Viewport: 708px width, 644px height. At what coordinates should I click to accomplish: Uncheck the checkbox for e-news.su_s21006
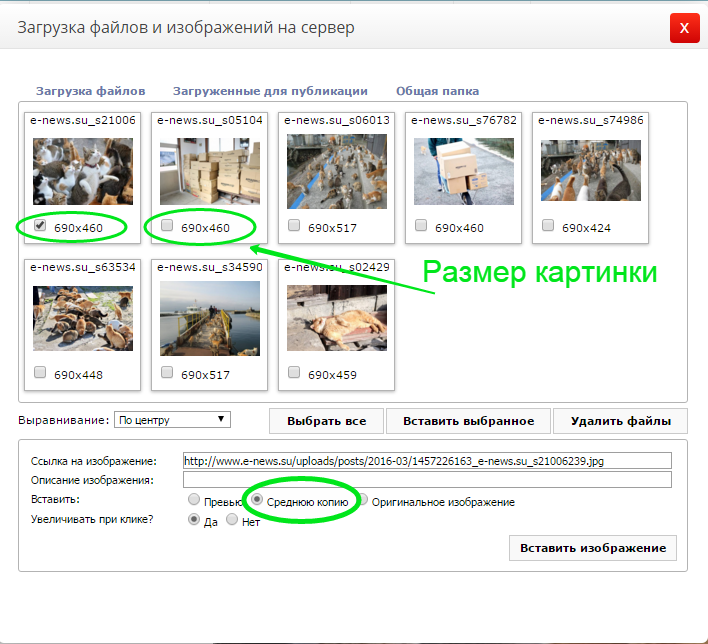pyautogui.click(x=40, y=226)
